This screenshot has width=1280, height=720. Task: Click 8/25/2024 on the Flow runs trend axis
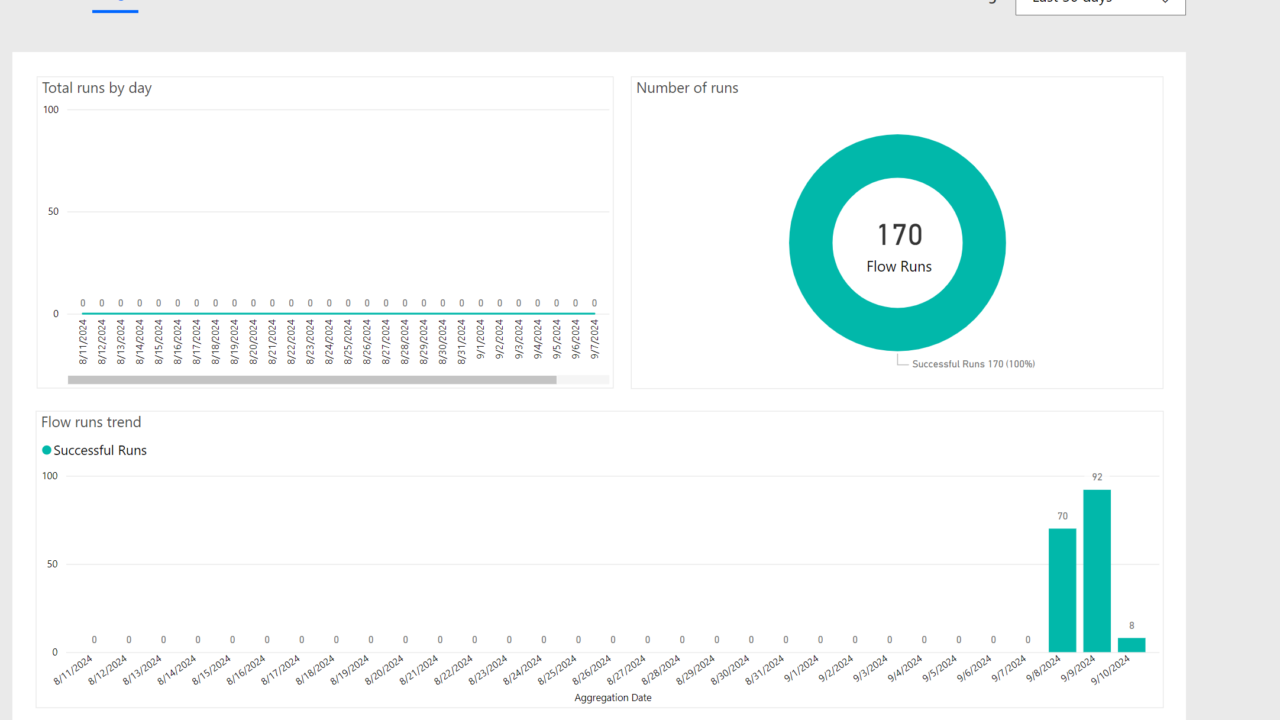tap(559, 671)
